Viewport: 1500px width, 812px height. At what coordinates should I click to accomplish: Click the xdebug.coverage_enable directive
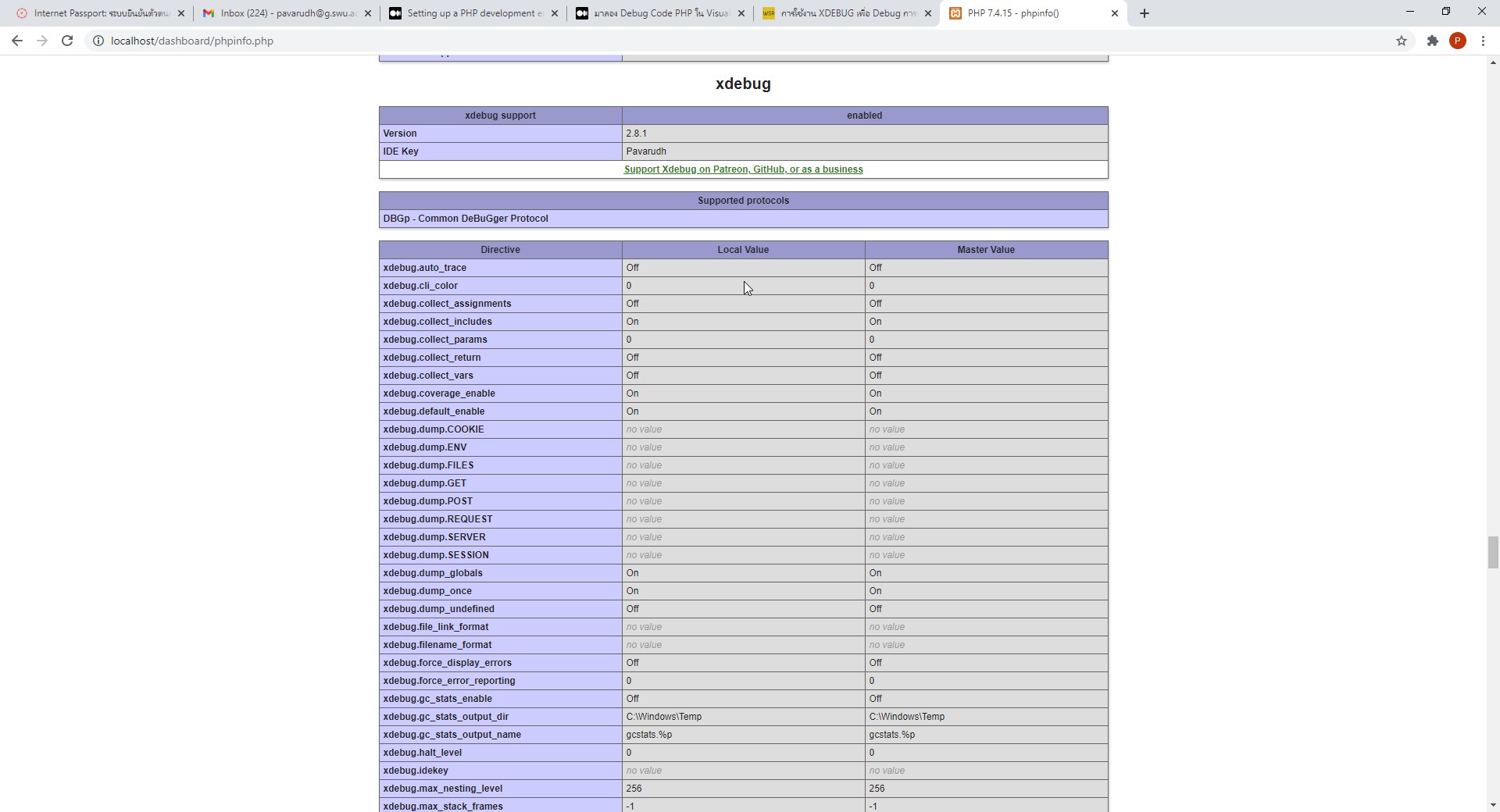pyautogui.click(x=439, y=394)
